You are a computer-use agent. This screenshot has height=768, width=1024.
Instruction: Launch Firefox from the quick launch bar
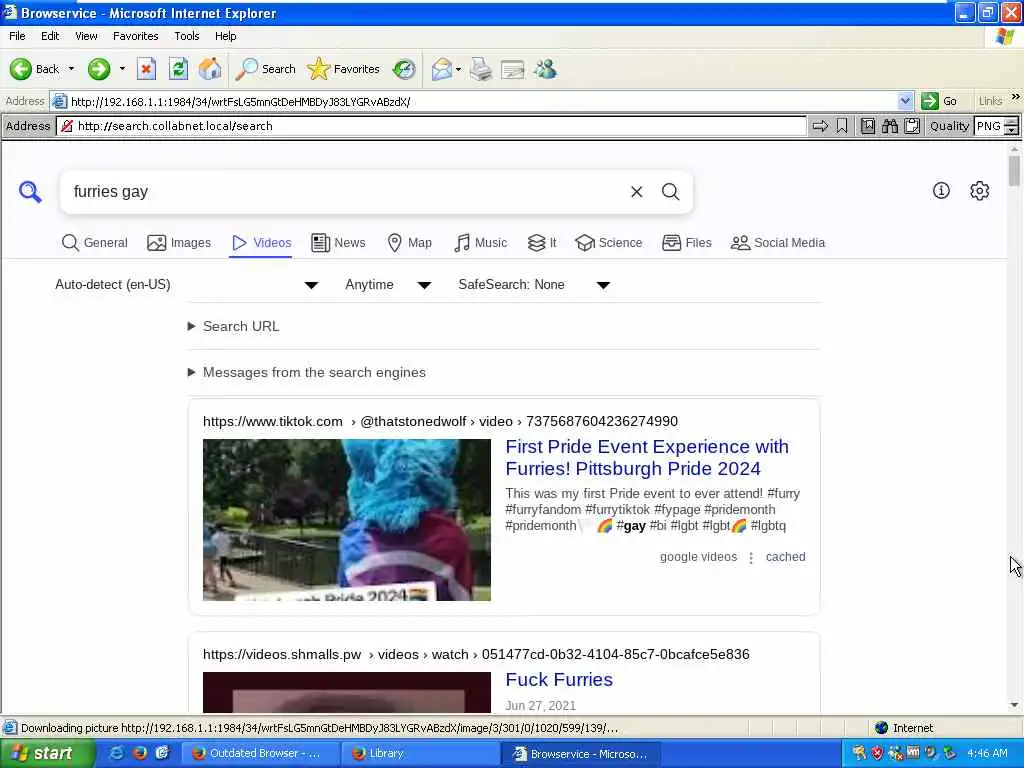139,753
